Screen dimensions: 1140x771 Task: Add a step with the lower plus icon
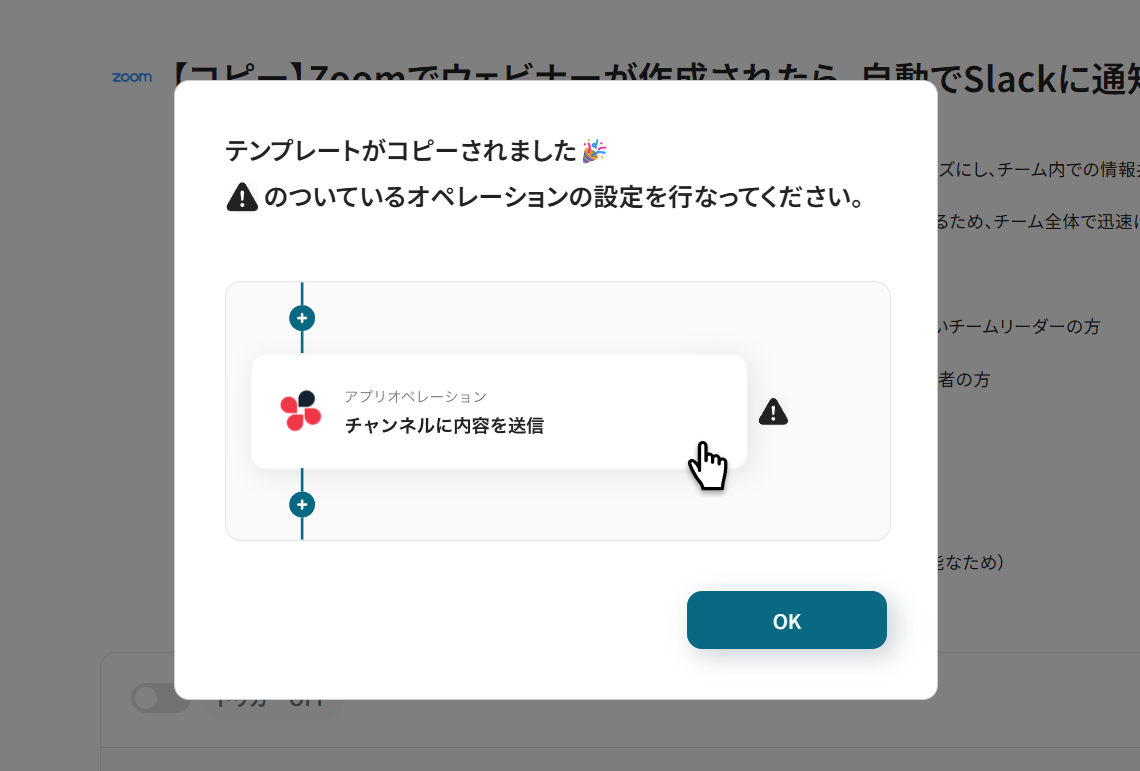pyautogui.click(x=302, y=505)
